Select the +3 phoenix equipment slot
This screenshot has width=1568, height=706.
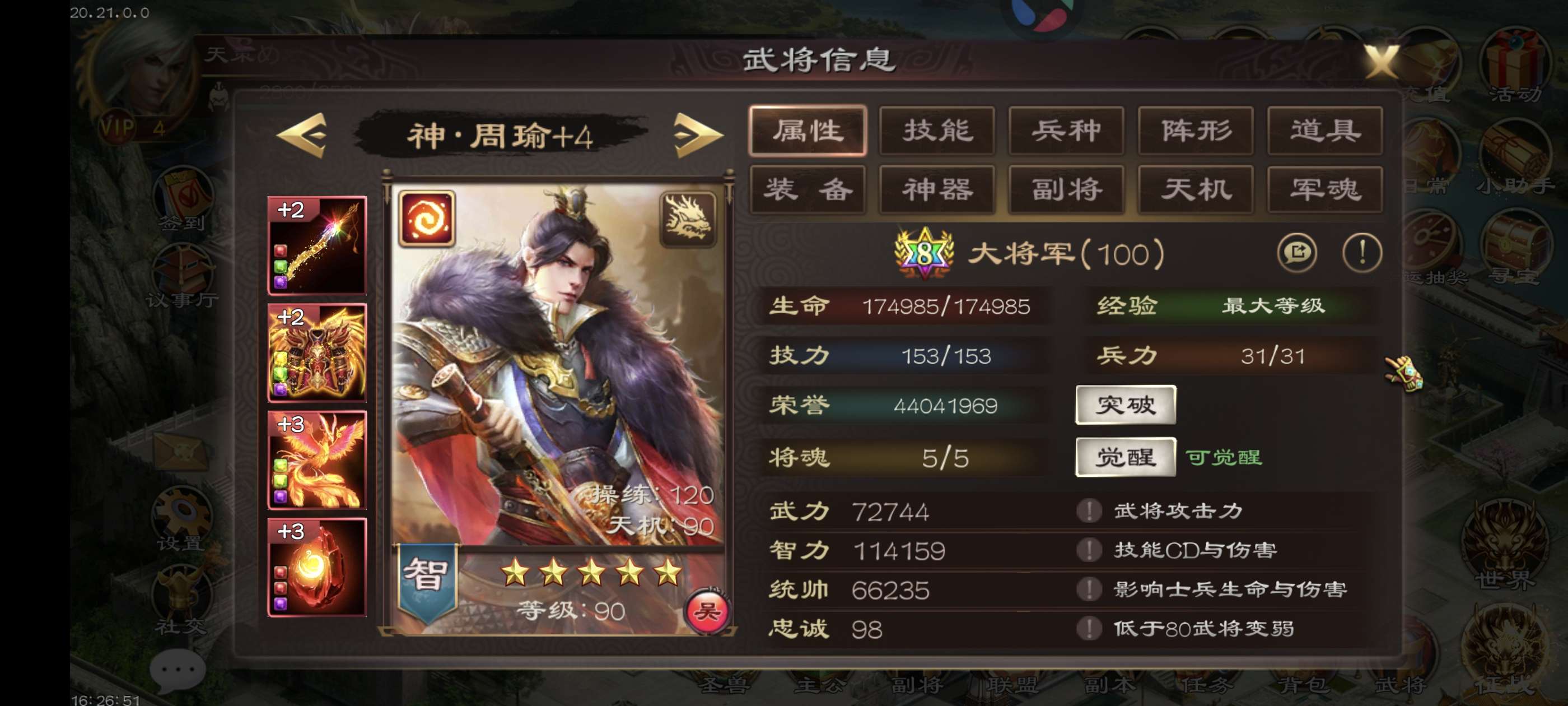click(317, 459)
